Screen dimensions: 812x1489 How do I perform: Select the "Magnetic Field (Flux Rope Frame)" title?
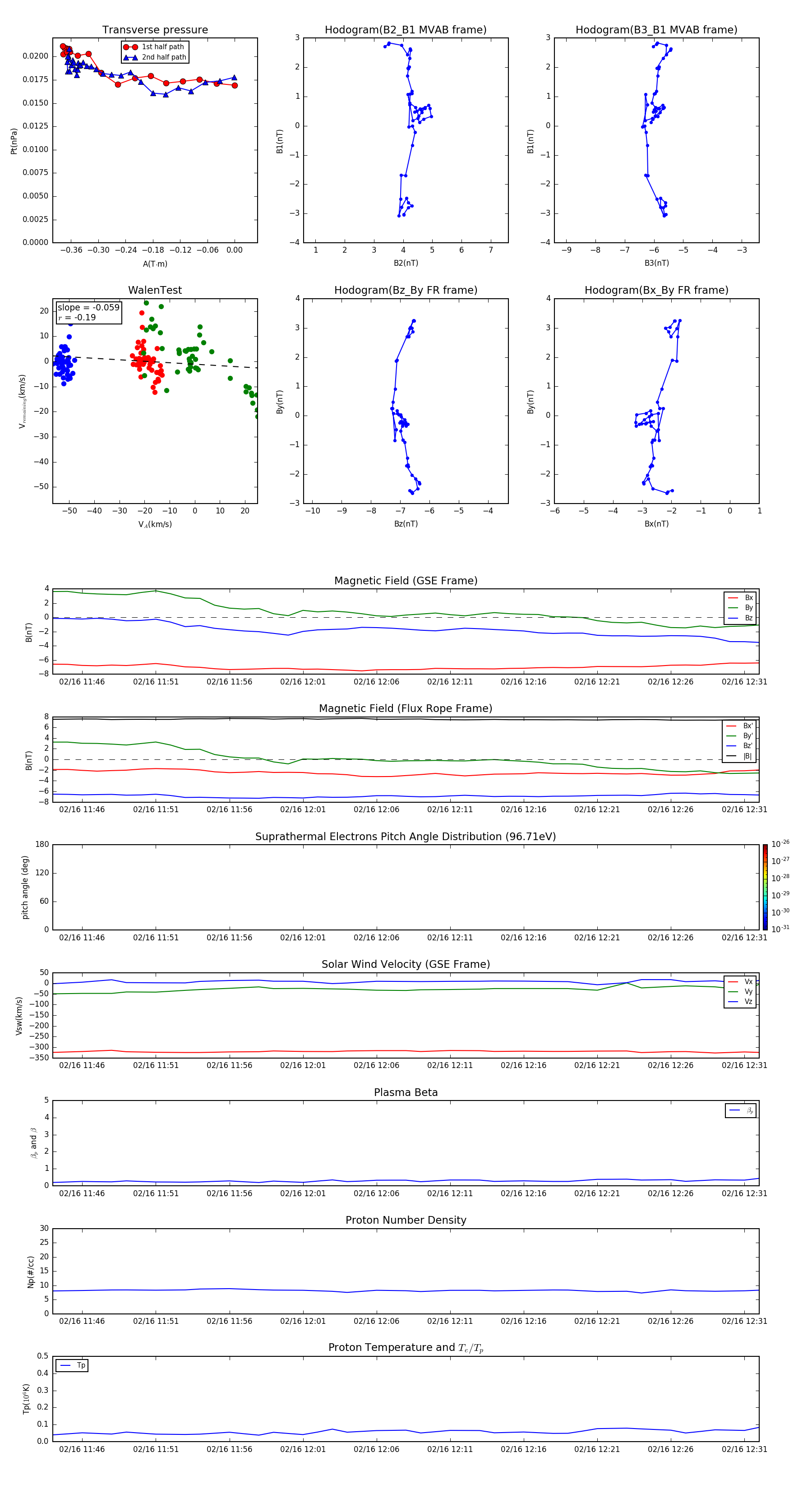(406, 709)
